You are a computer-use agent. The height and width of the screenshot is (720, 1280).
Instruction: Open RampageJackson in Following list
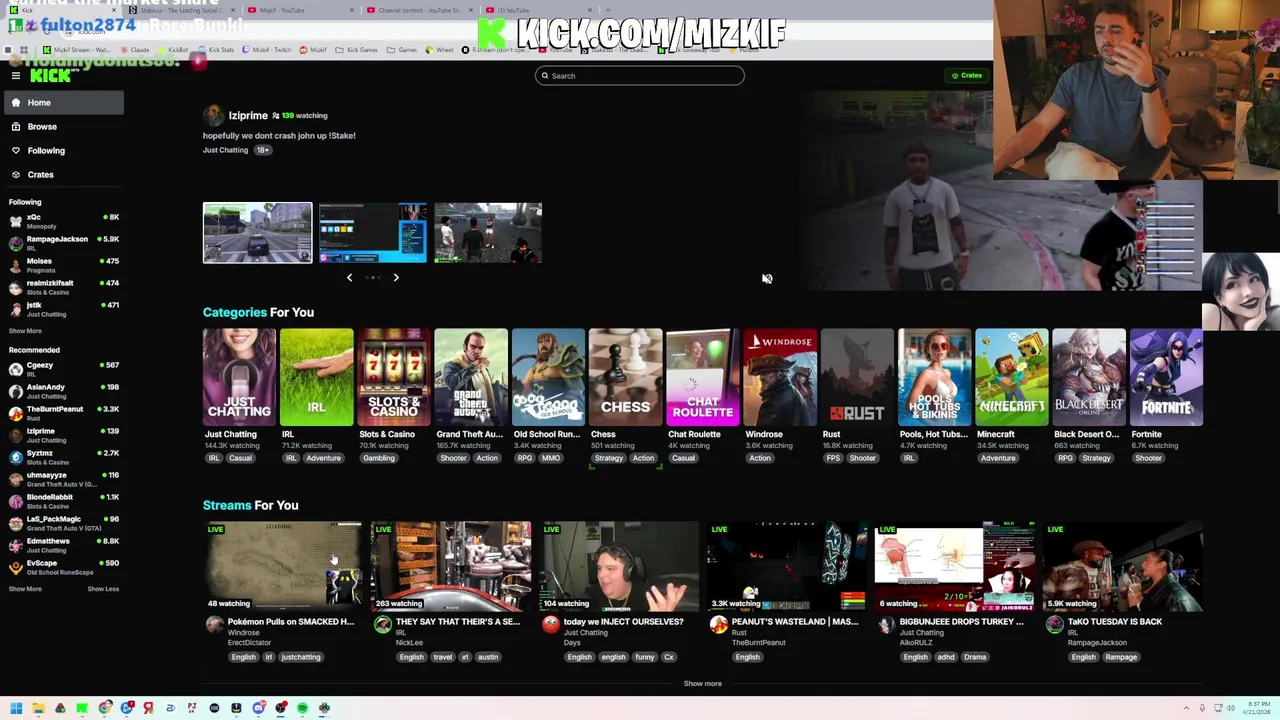point(64,243)
